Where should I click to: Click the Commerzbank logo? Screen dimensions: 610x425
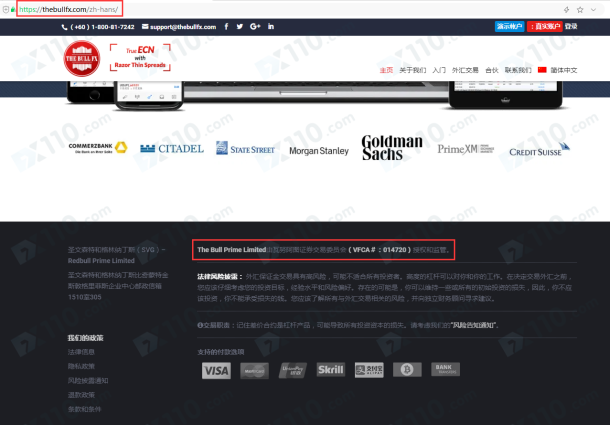pyautogui.click(x=98, y=148)
